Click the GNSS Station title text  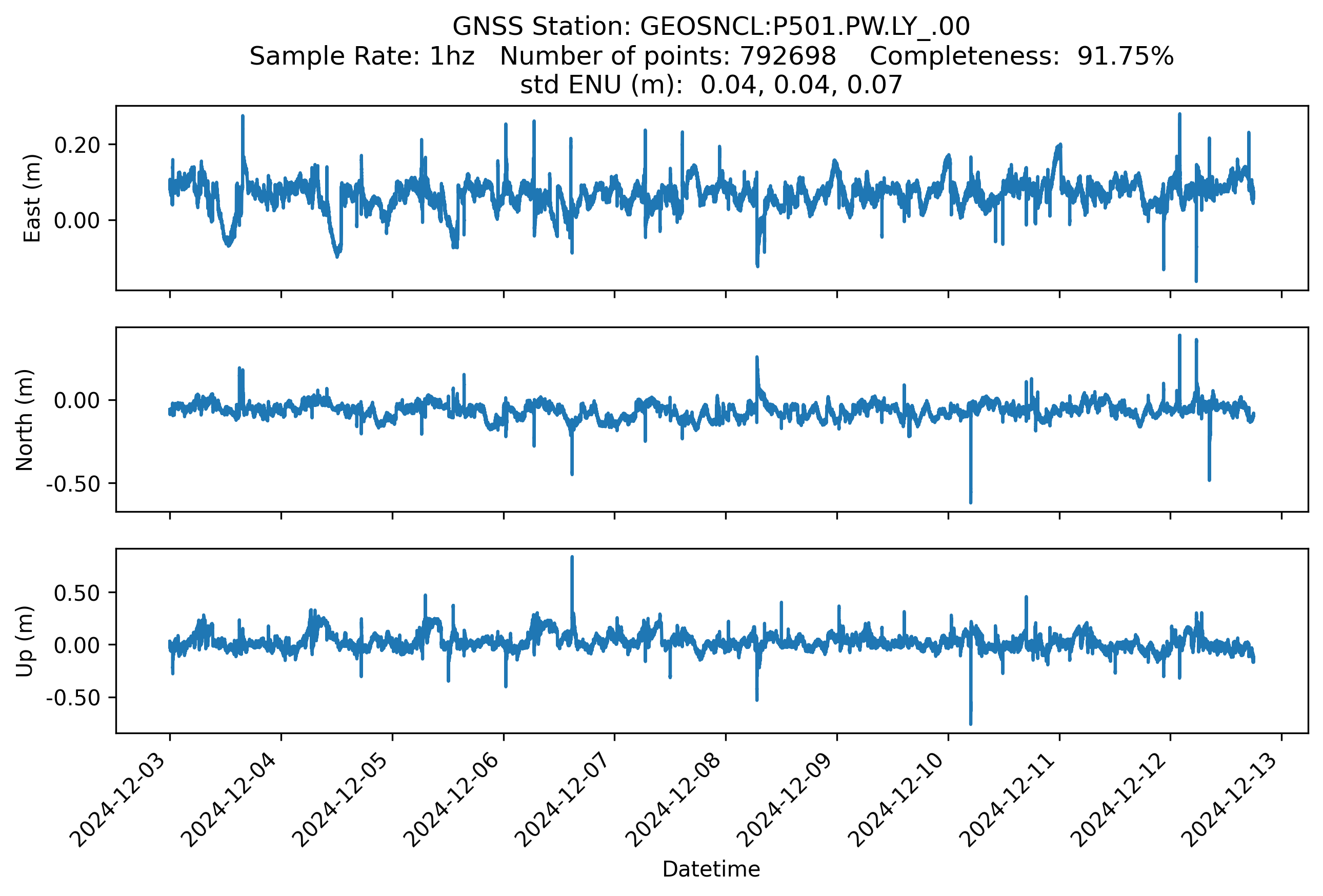(710, 27)
